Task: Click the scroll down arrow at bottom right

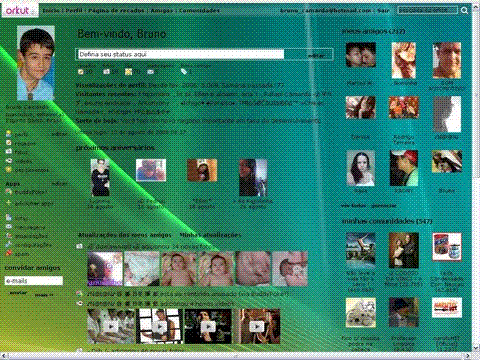Action: [476, 348]
